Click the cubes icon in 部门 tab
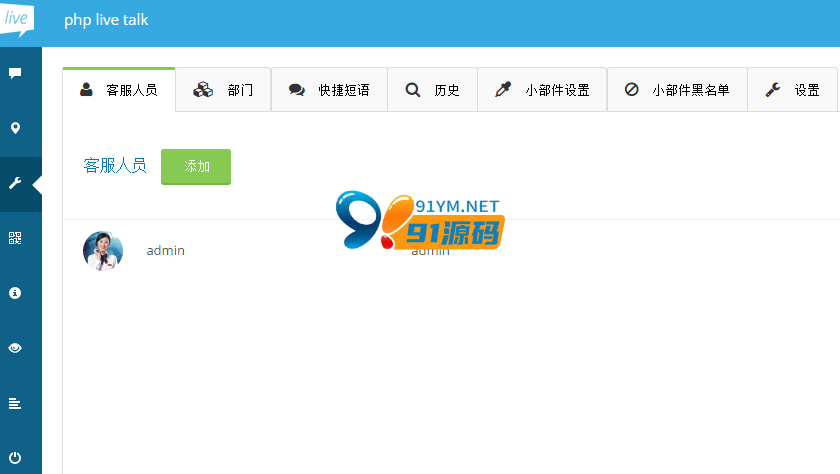This screenshot has height=474, width=840. click(203, 89)
